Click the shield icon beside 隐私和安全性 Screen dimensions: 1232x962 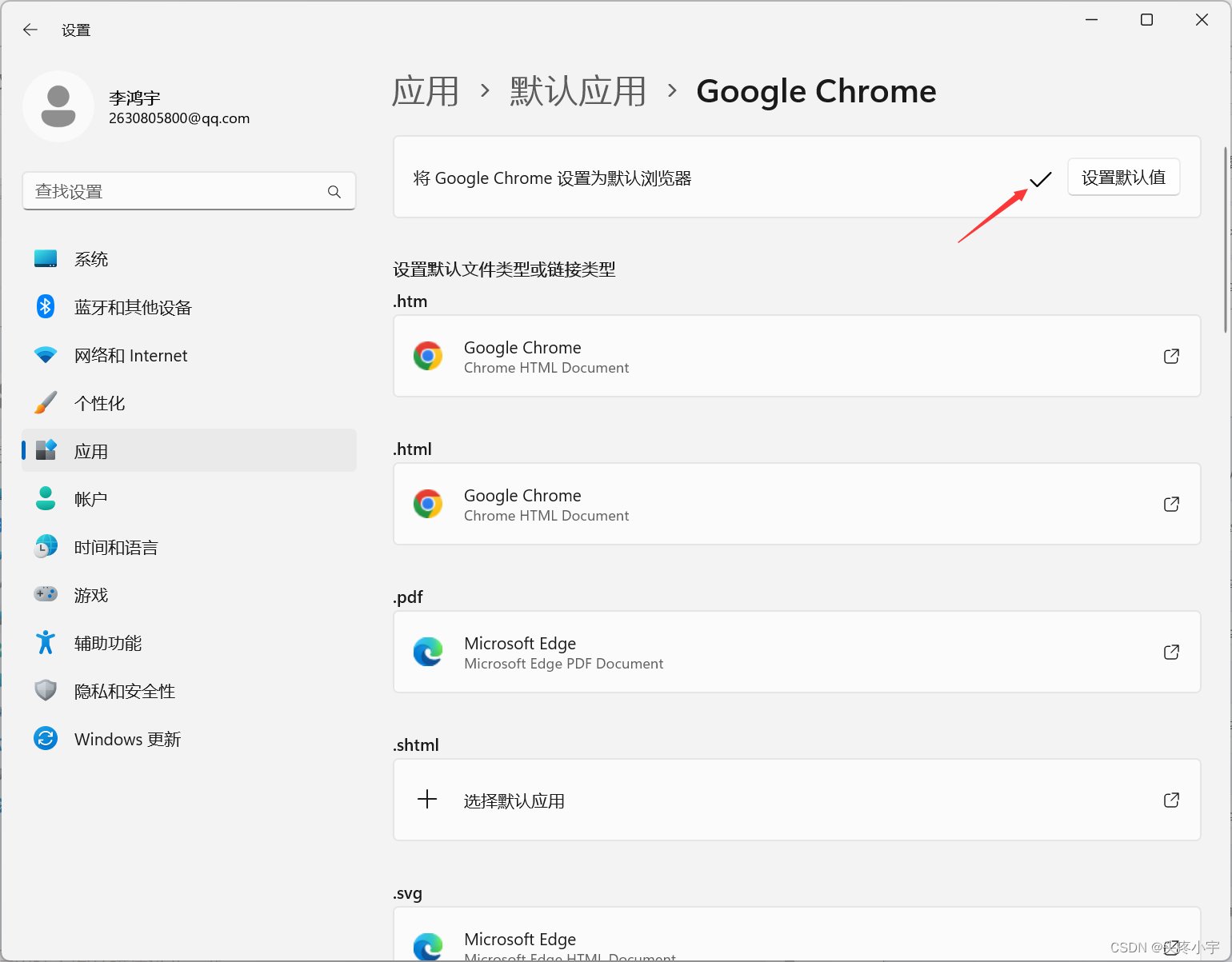tap(46, 690)
